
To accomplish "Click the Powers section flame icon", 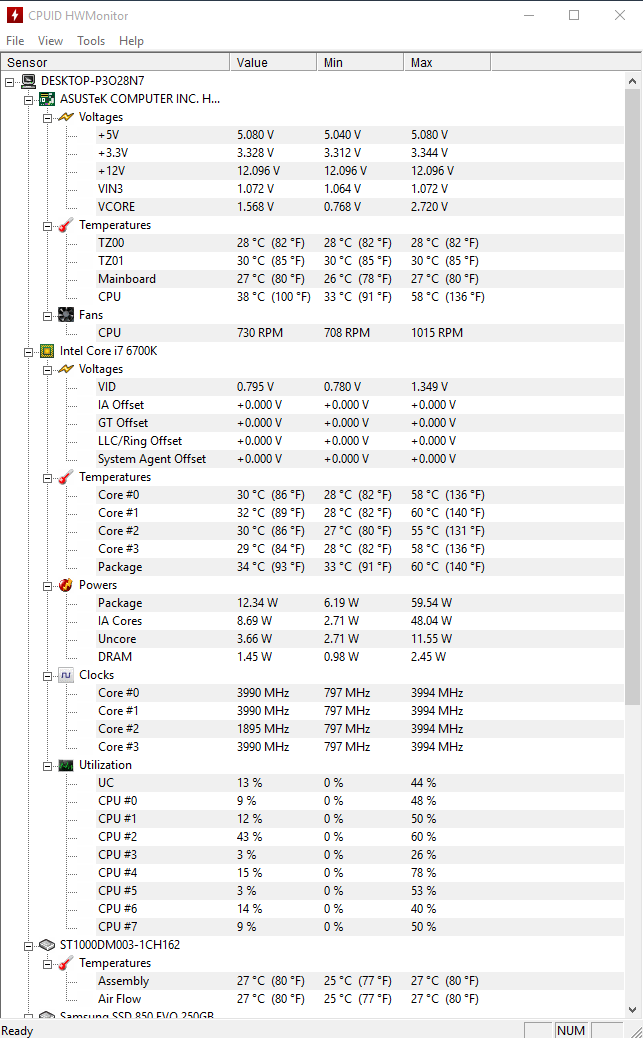I will tap(66, 585).
